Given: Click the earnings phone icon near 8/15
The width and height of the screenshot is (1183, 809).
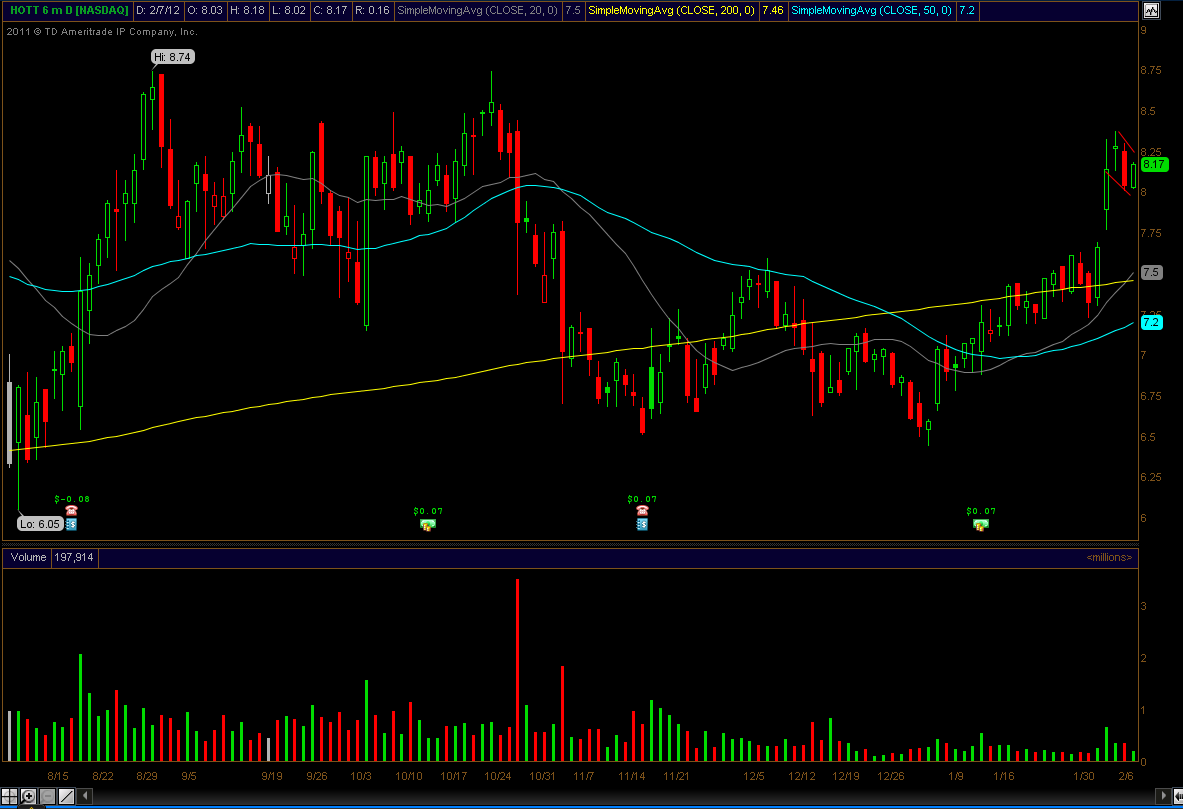Looking at the screenshot, I should pos(72,511).
